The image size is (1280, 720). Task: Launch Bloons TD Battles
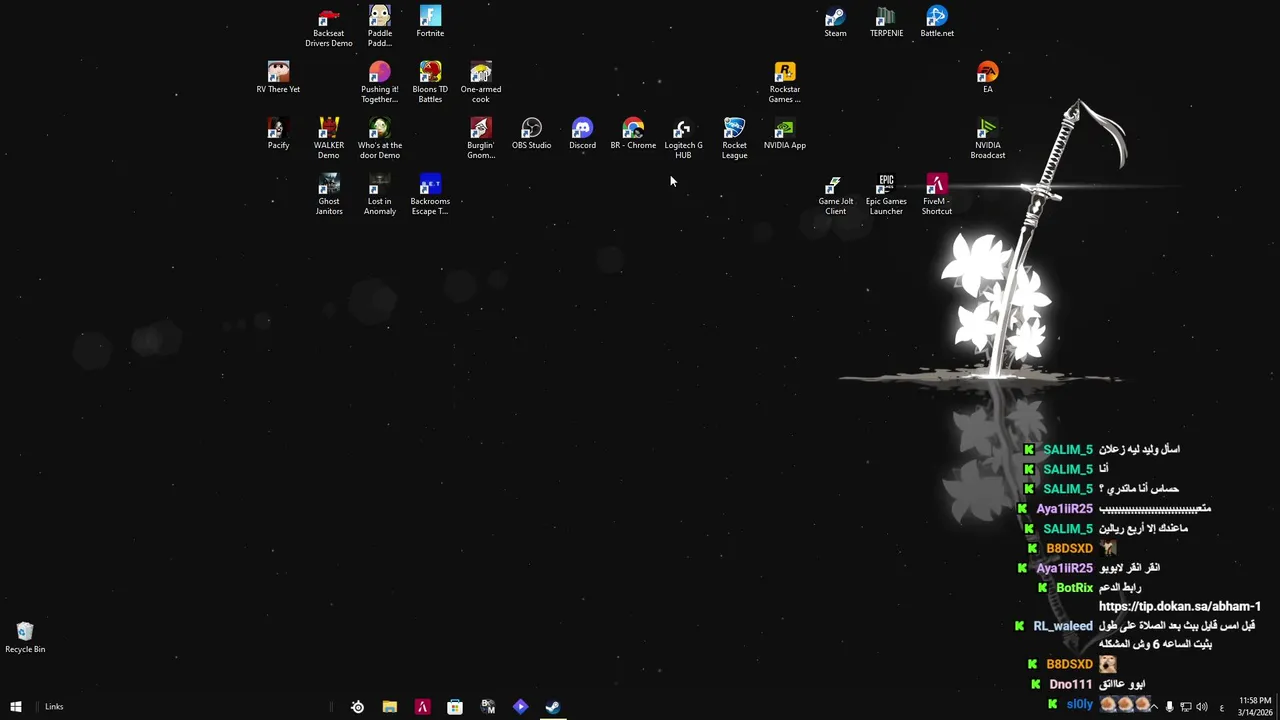430,83
